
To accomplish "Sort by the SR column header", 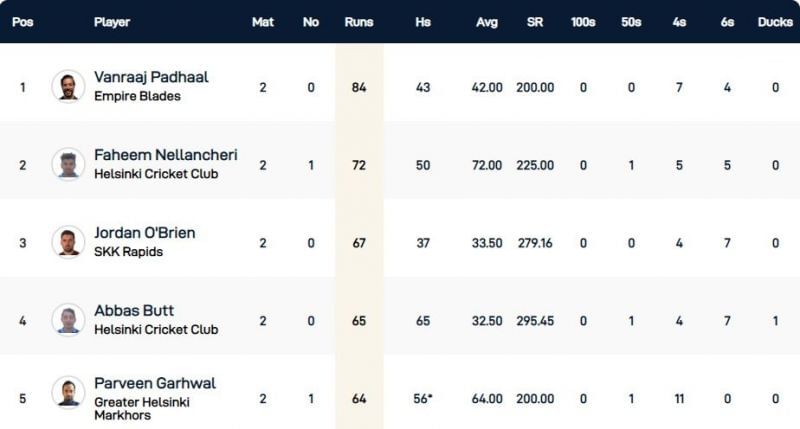I will click(x=535, y=22).
